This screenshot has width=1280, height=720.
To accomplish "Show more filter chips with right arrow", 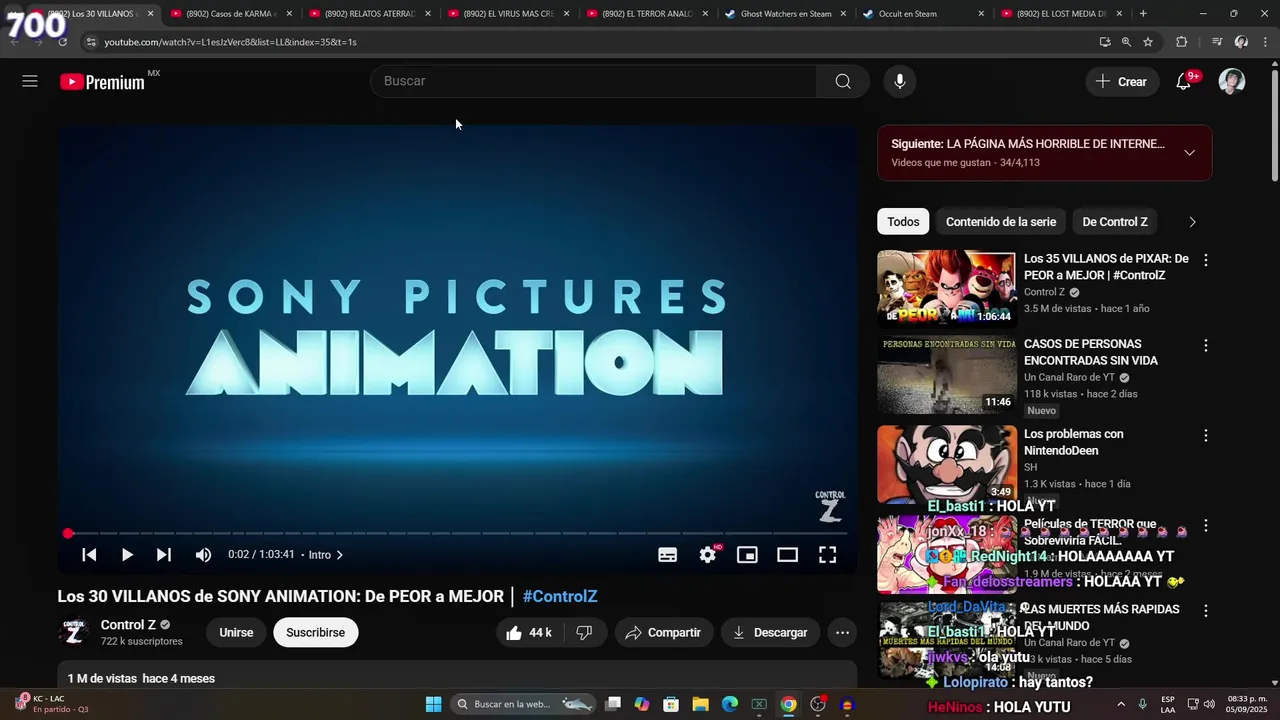I will pyautogui.click(x=1192, y=222).
